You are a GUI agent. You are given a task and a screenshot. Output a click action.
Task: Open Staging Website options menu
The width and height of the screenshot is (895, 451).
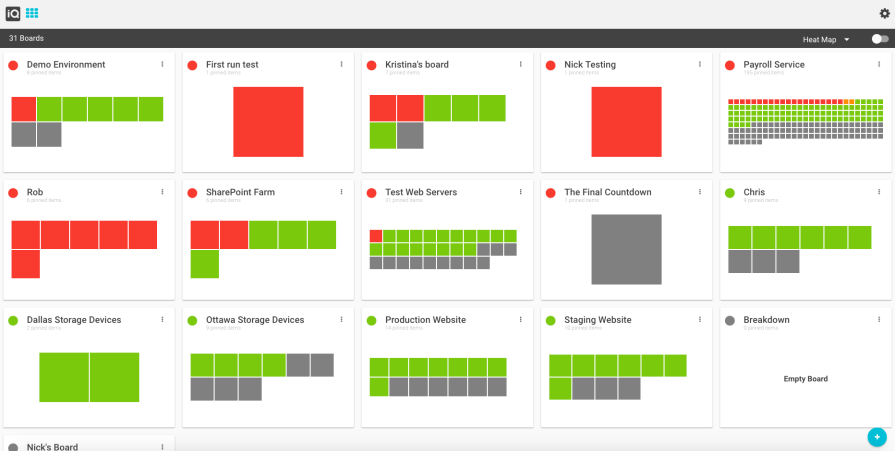pyautogui.click(x=700, y=320)
